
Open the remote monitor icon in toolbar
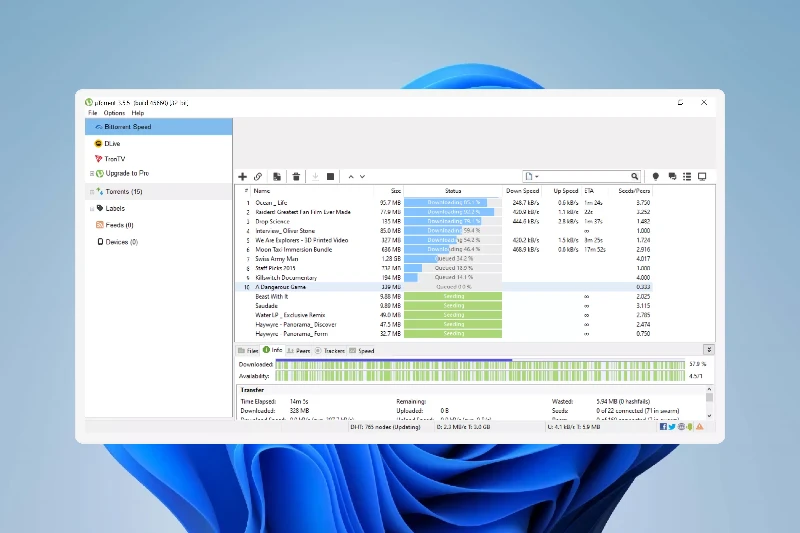click(702, 177)
